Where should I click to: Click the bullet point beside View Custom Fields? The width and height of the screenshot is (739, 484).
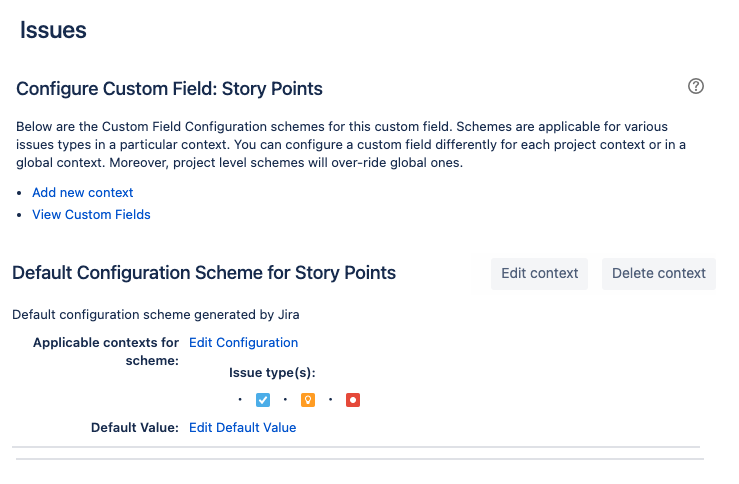tap(21, 215)
